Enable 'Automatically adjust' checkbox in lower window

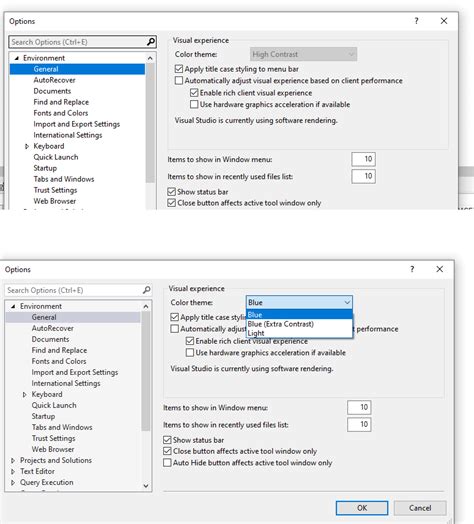pyautogui.click(x=174, y=329)
